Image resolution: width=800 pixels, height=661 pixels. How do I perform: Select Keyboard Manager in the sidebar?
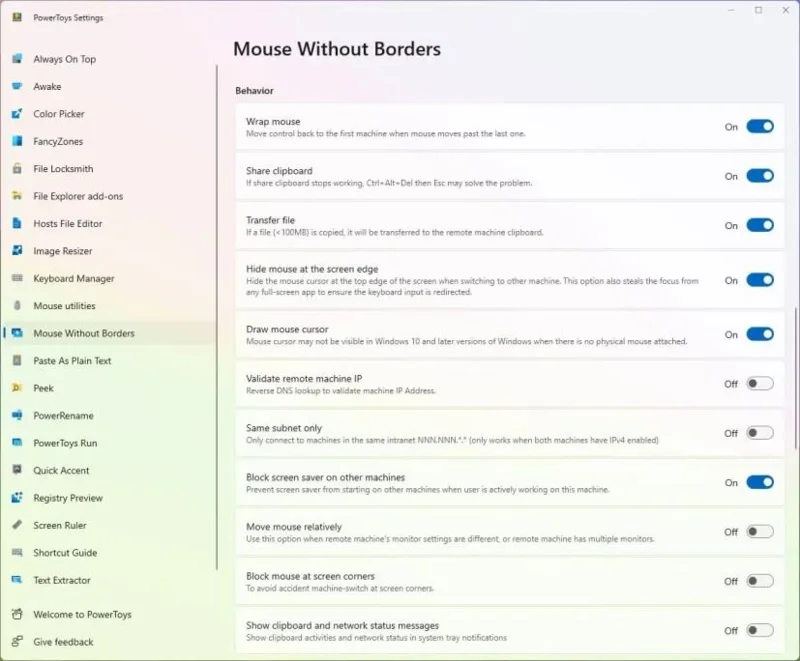tap(74, 278)
